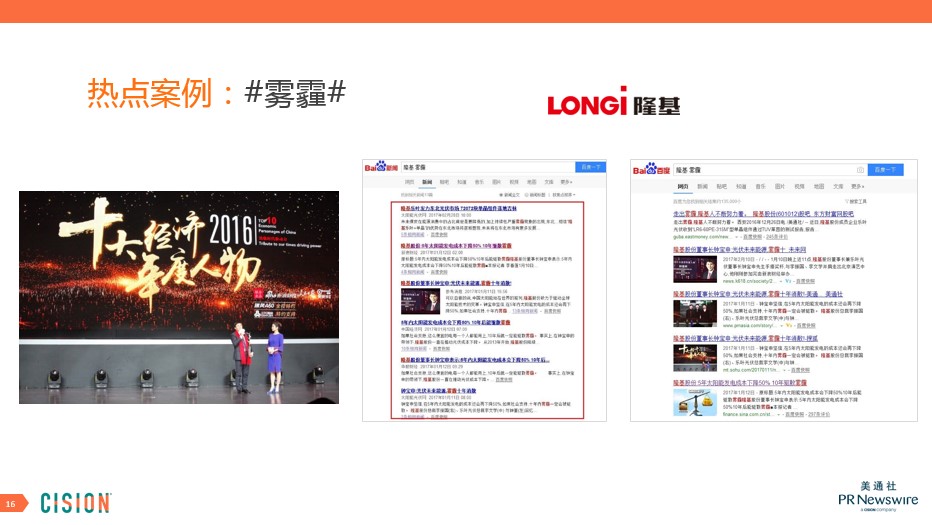Click 百度一下 button in left Baidu News screenshot
The width and height of the screenshot is (932, 525).
tap(590, 167)
